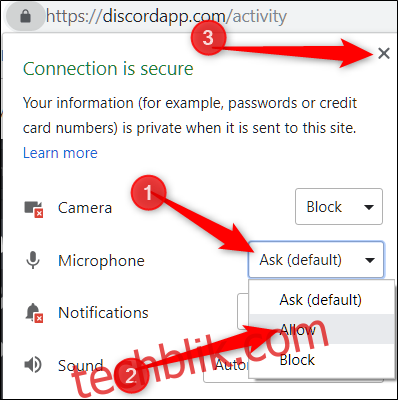Close the site information popup
398x400 pixels.
[x=384, y=53]
